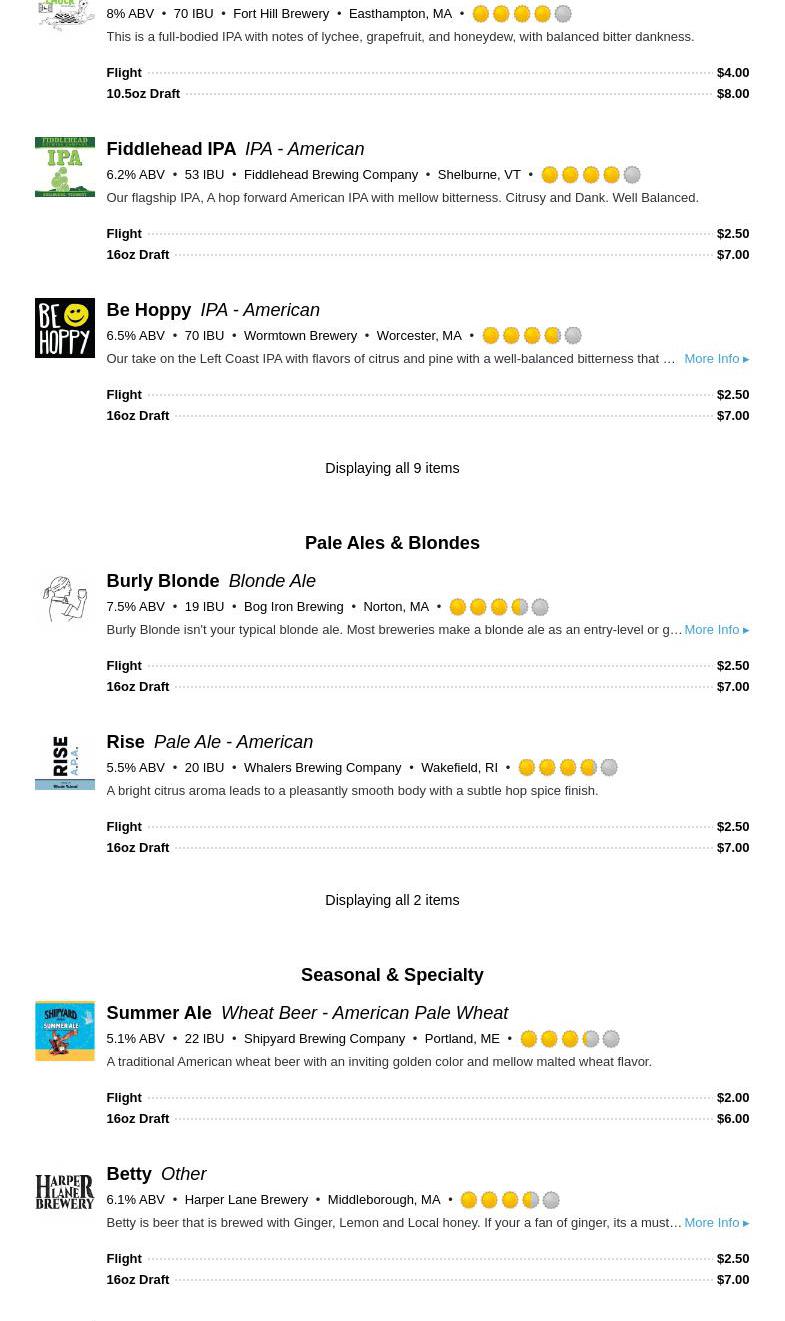Click the Be Hoppy smiley logo

65,328
